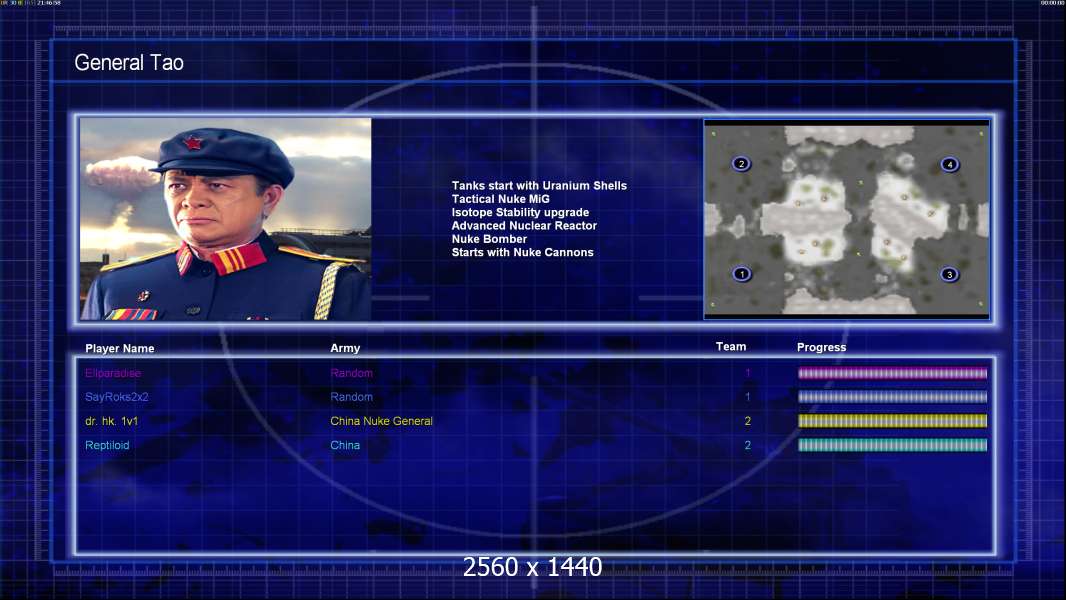
Task: Click 'Tanks start with Uranium Shells' line
Action: pos(539,186)
